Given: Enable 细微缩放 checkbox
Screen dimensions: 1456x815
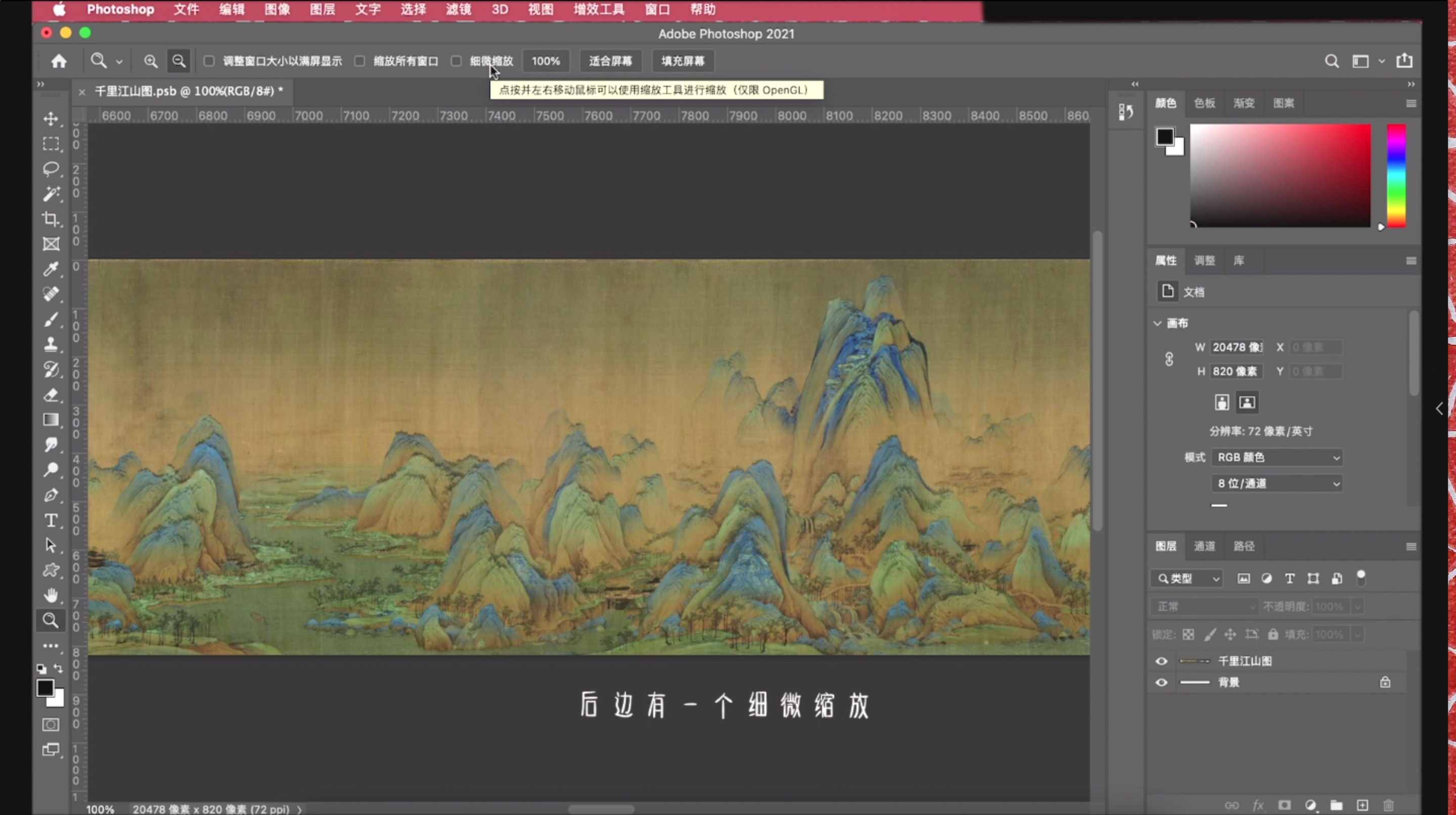Looking at the screenshot, I should click(456, 61).
